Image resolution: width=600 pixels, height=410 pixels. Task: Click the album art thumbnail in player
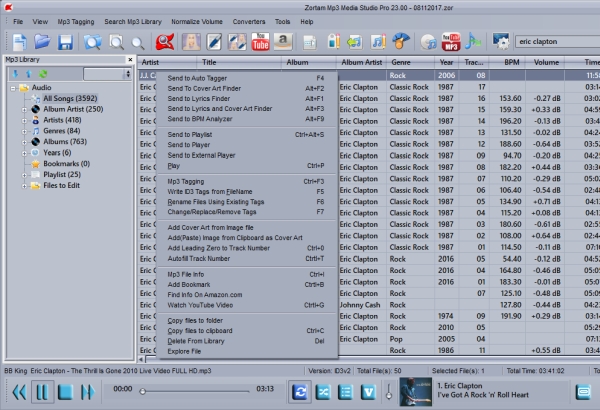415,392
